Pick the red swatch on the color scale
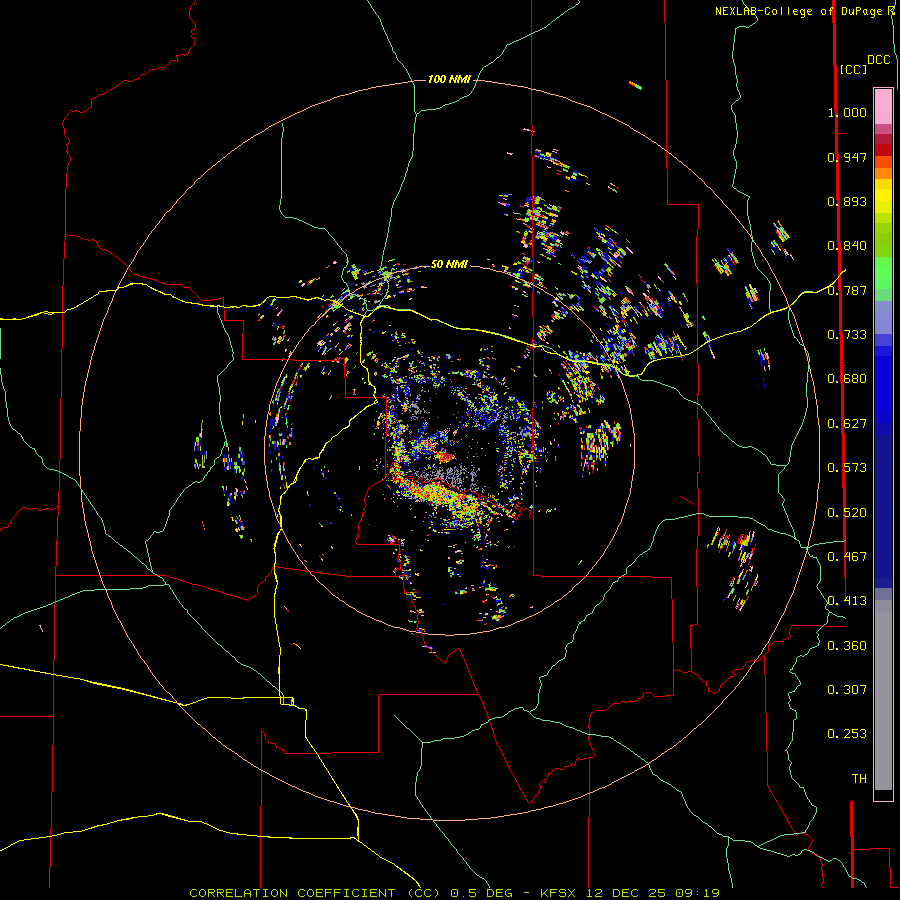Viewport: 900px width, 900px height. click(x=883, y=150)
